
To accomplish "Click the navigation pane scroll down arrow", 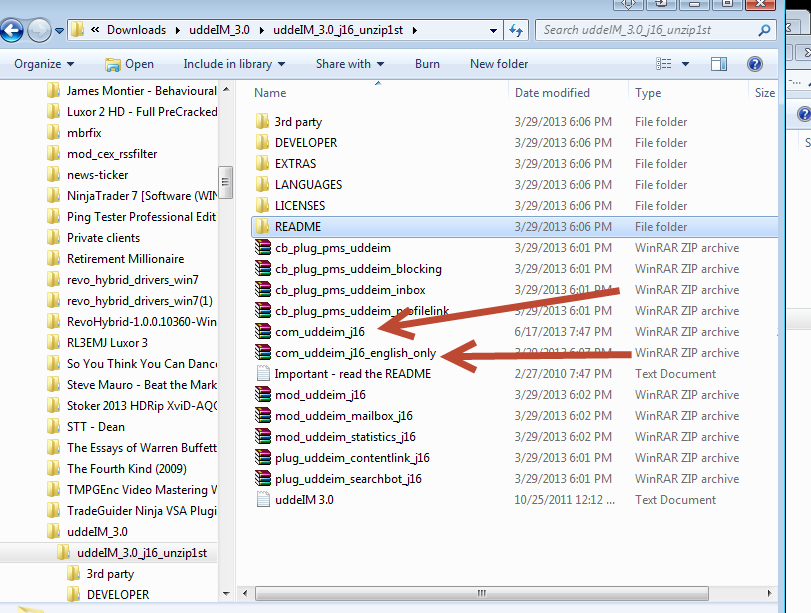I will (x=226, y=594).
